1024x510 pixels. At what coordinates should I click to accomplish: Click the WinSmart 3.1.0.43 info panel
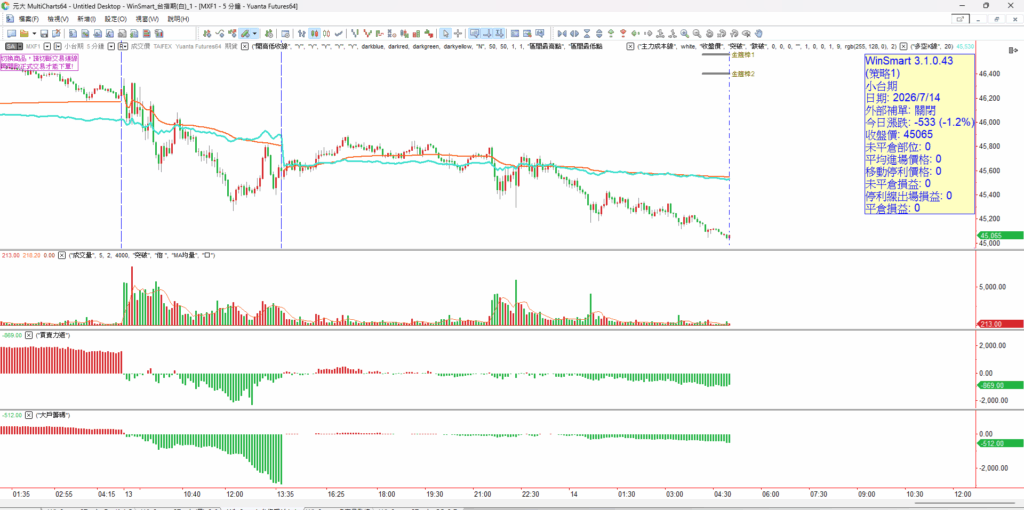(920, 134)
